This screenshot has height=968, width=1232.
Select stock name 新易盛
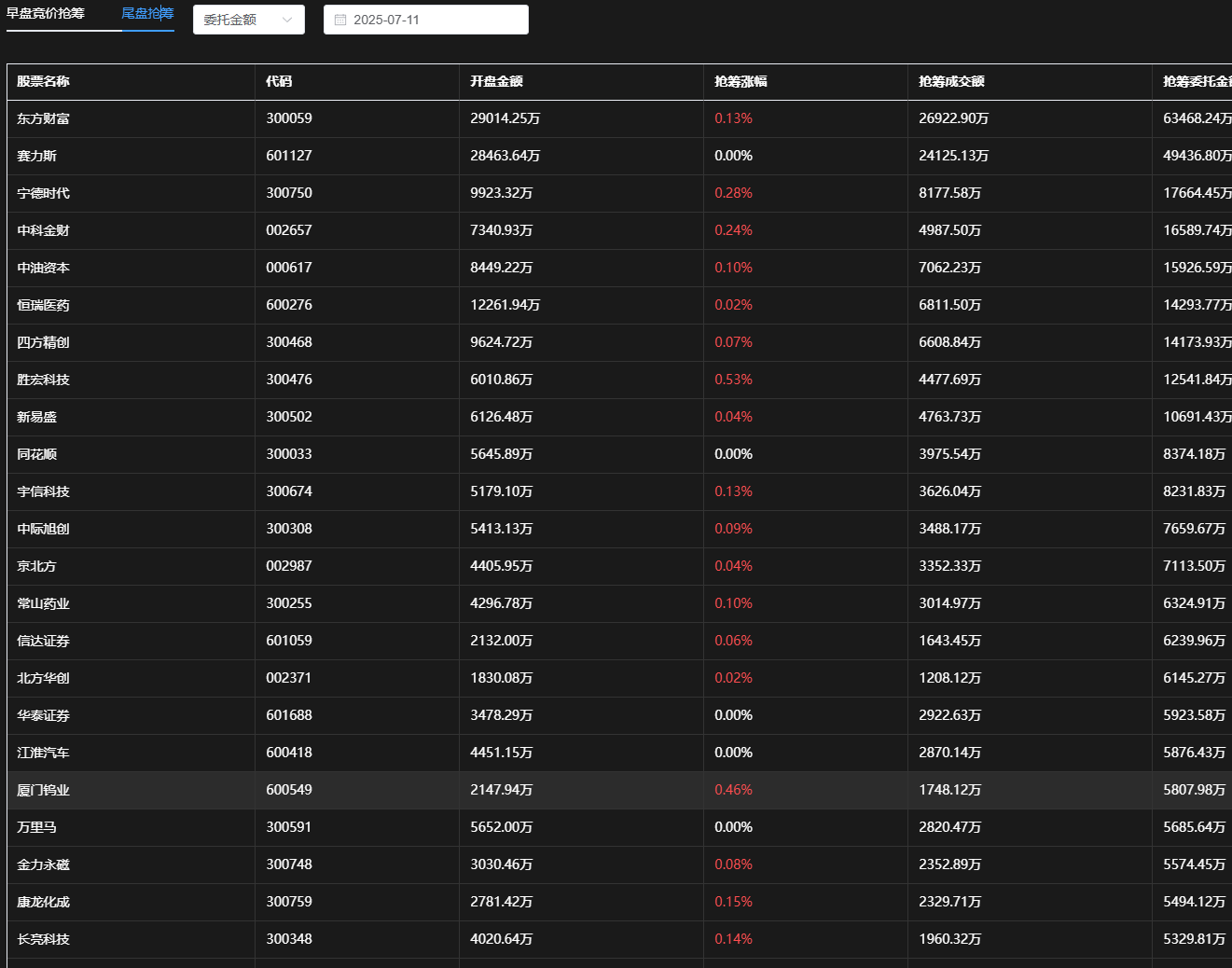click(x=37, y=418)
